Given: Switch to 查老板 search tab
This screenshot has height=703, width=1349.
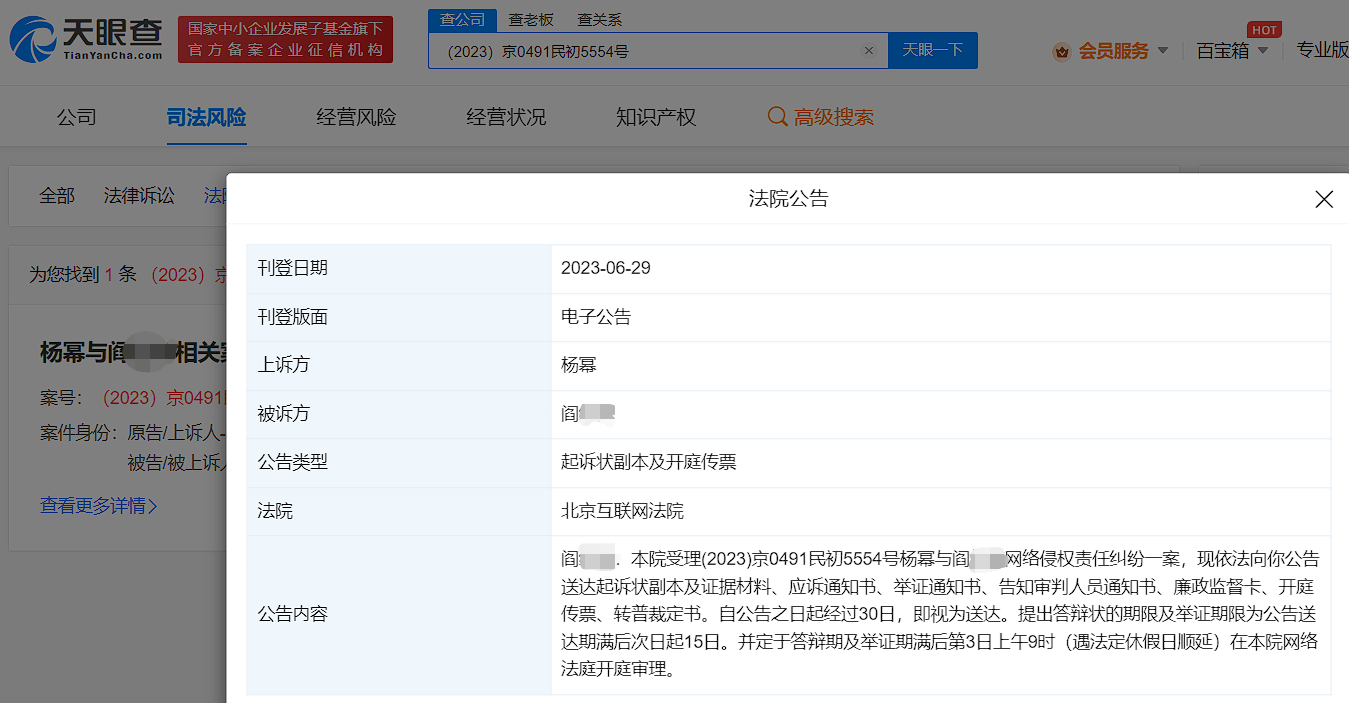Looking at the screenshot, I should tap(530, 20).
